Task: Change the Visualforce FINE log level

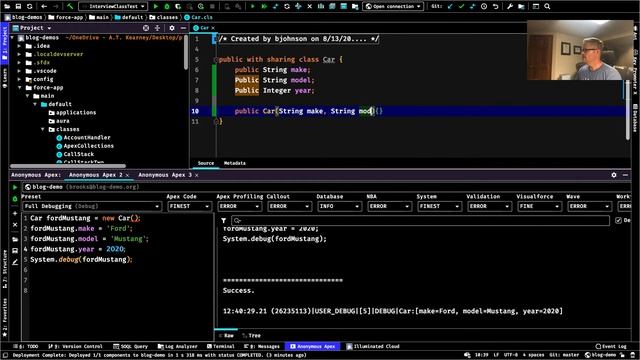Action: coord(539,206)
